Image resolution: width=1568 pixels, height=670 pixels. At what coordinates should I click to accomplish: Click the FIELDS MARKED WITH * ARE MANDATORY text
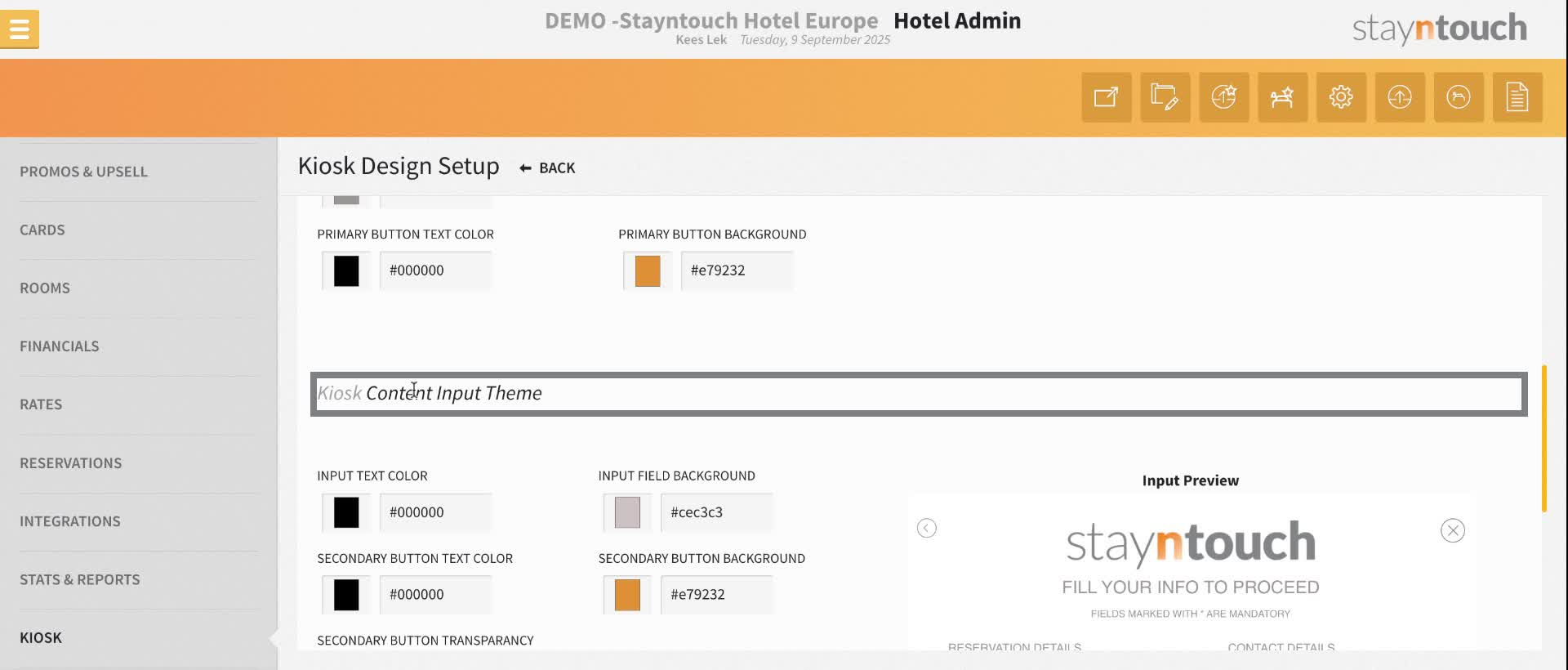tap(1191, 614)
